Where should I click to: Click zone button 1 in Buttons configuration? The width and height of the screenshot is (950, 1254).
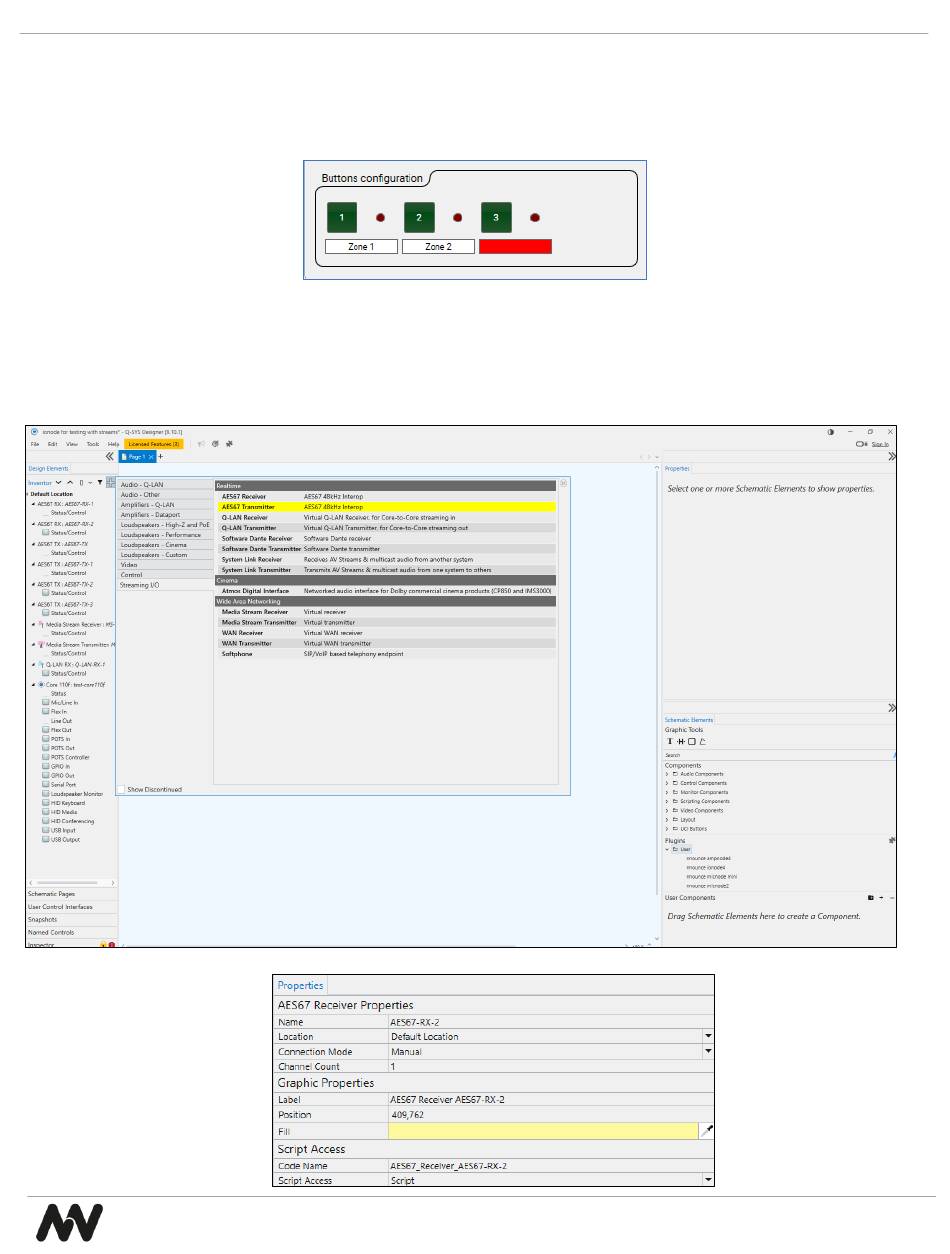(x=342, y=217)
